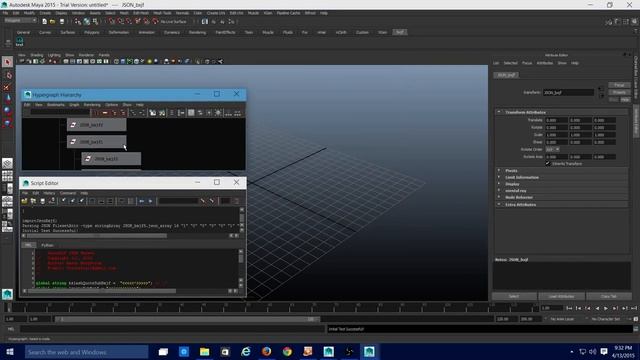
Task: Click the Load Attributes button
Action: [562, 296]
